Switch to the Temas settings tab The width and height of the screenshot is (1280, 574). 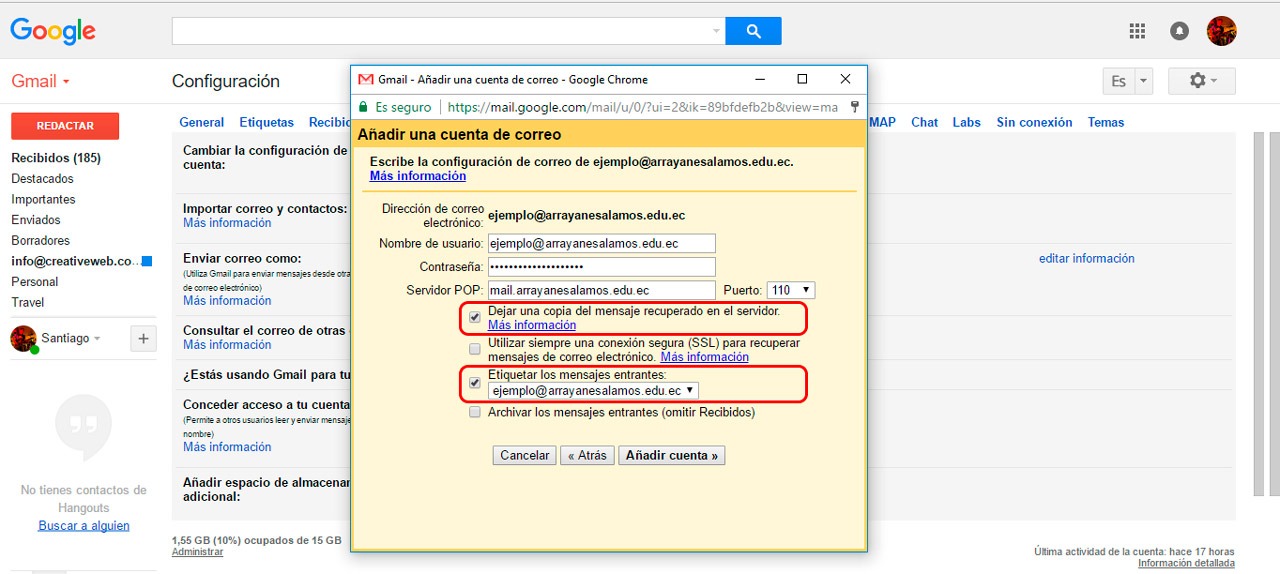coord(1106,122)
